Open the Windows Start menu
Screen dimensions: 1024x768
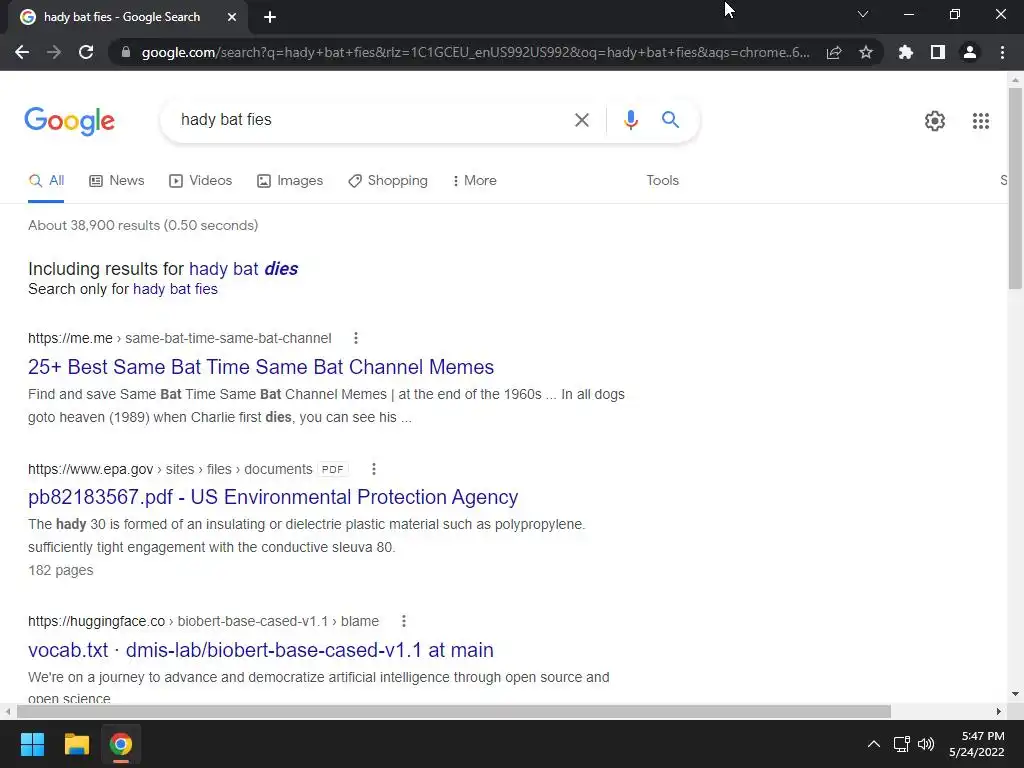(x=32, y=744)
